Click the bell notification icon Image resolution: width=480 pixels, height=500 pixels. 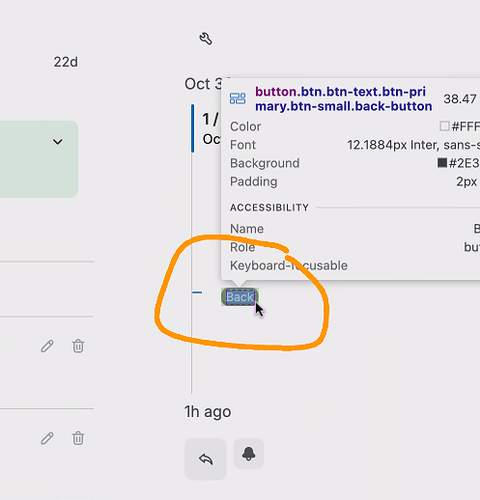pyautogui.click(x=249, y=454)
